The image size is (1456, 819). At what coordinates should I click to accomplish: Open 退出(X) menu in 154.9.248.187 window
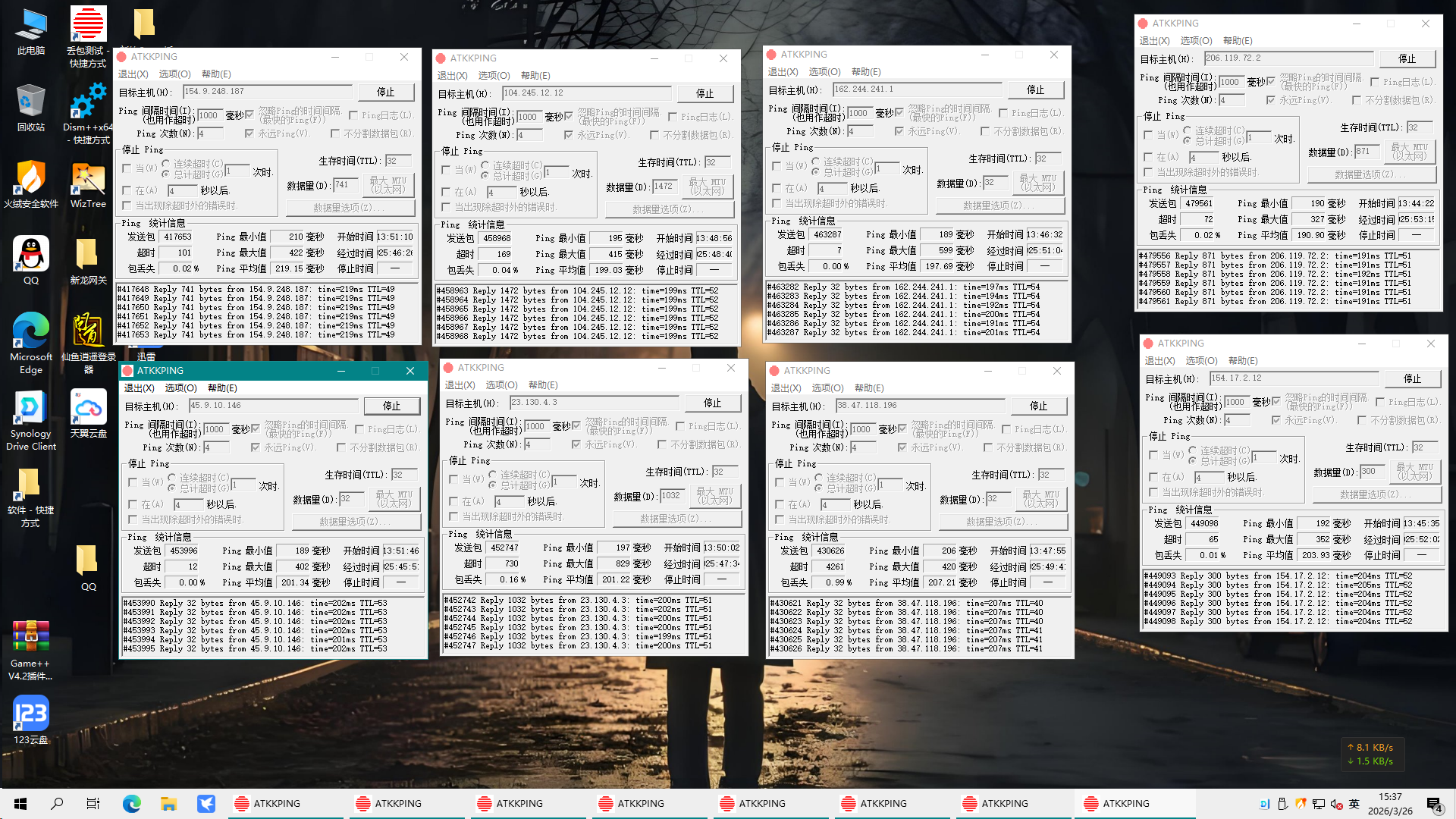click(133, 74)
